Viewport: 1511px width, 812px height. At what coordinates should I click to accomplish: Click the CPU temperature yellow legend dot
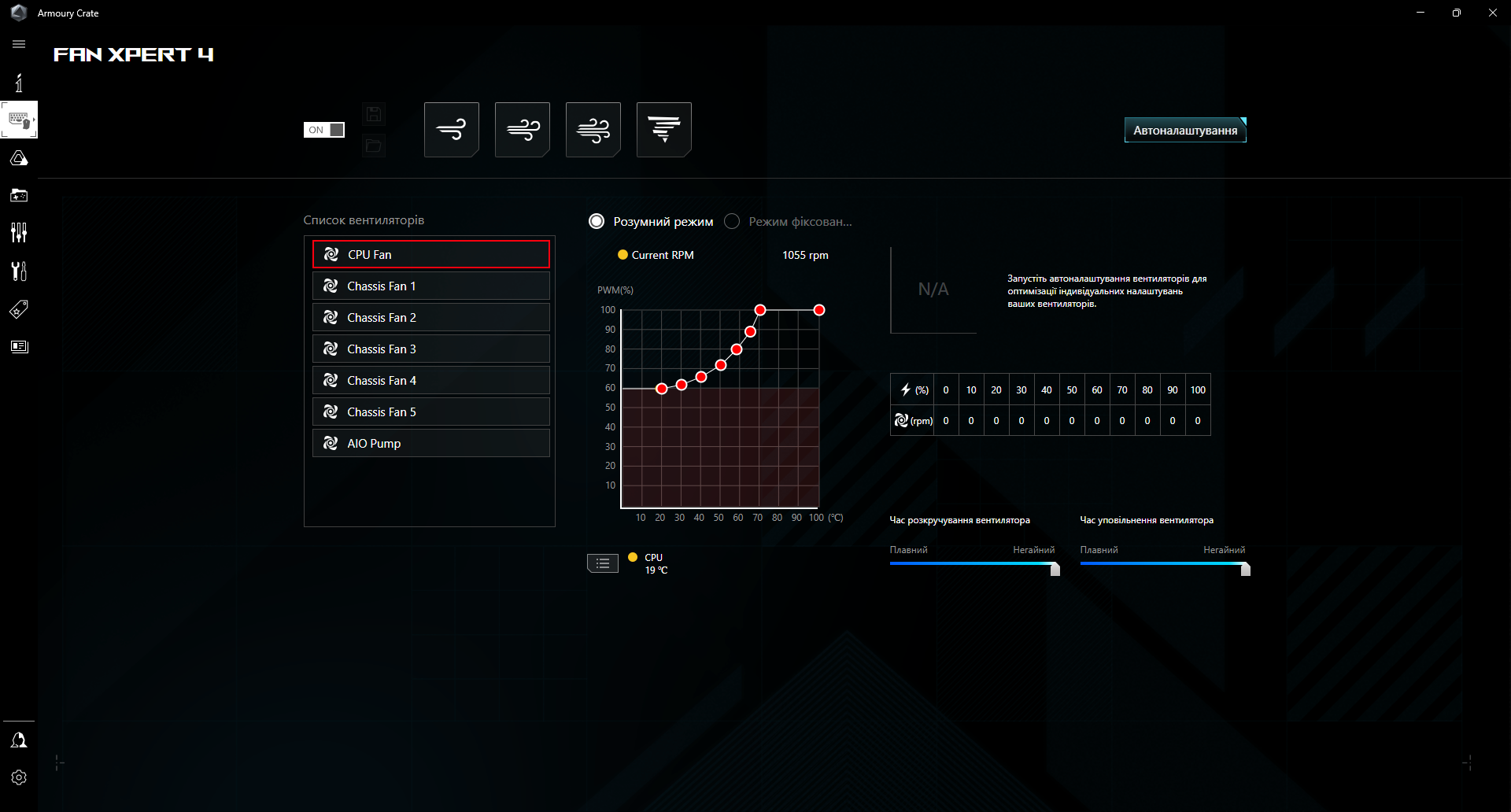633,557
